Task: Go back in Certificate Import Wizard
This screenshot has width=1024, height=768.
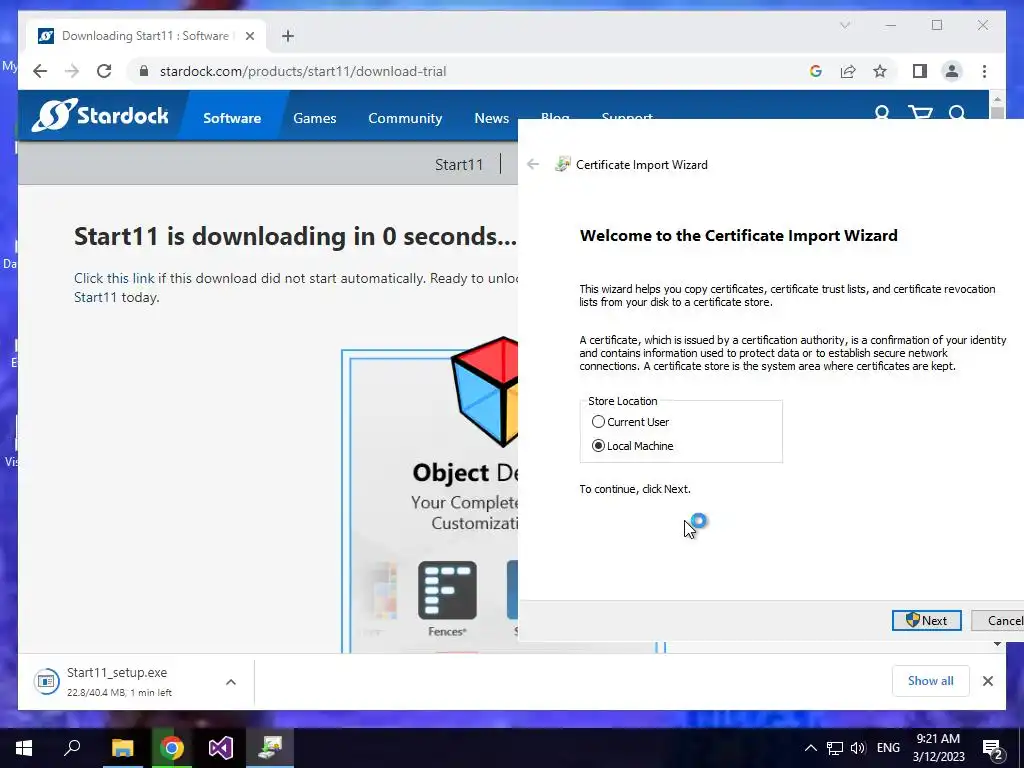Action: [x=533, y=165]
